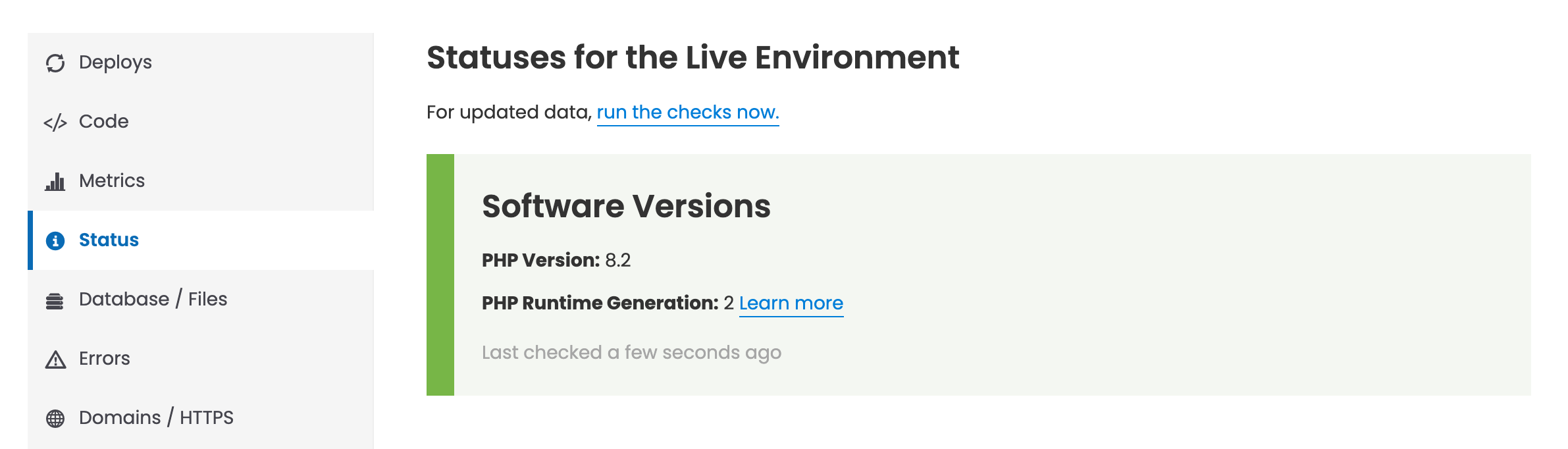Click the Metrics bar chart icon
1568x449 pixels.
(55, 182)
